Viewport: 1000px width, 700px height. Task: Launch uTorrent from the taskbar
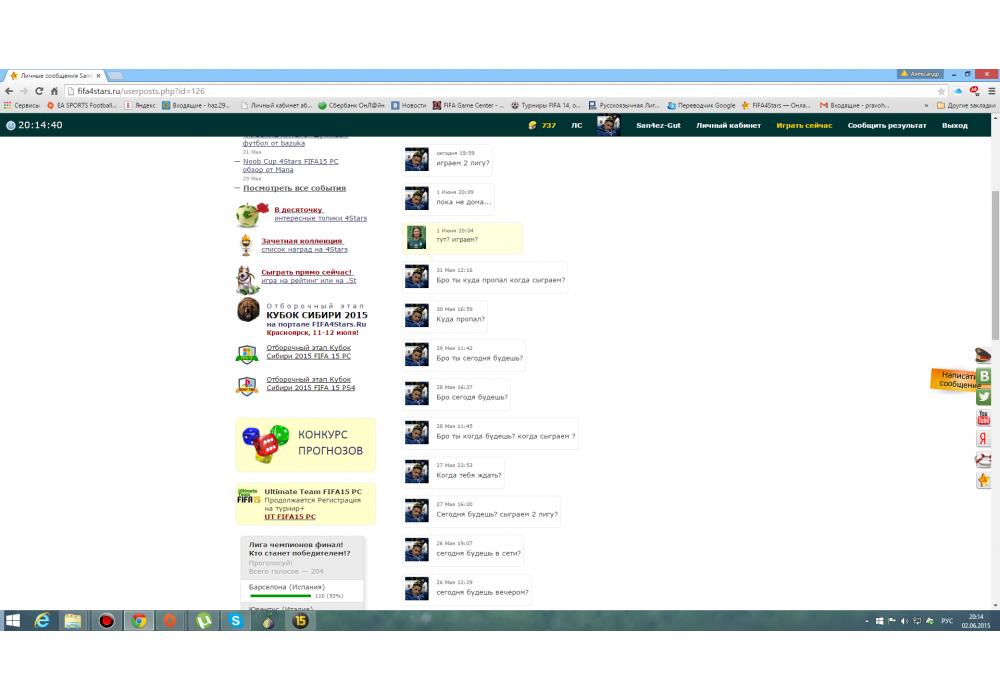(203, 621)
